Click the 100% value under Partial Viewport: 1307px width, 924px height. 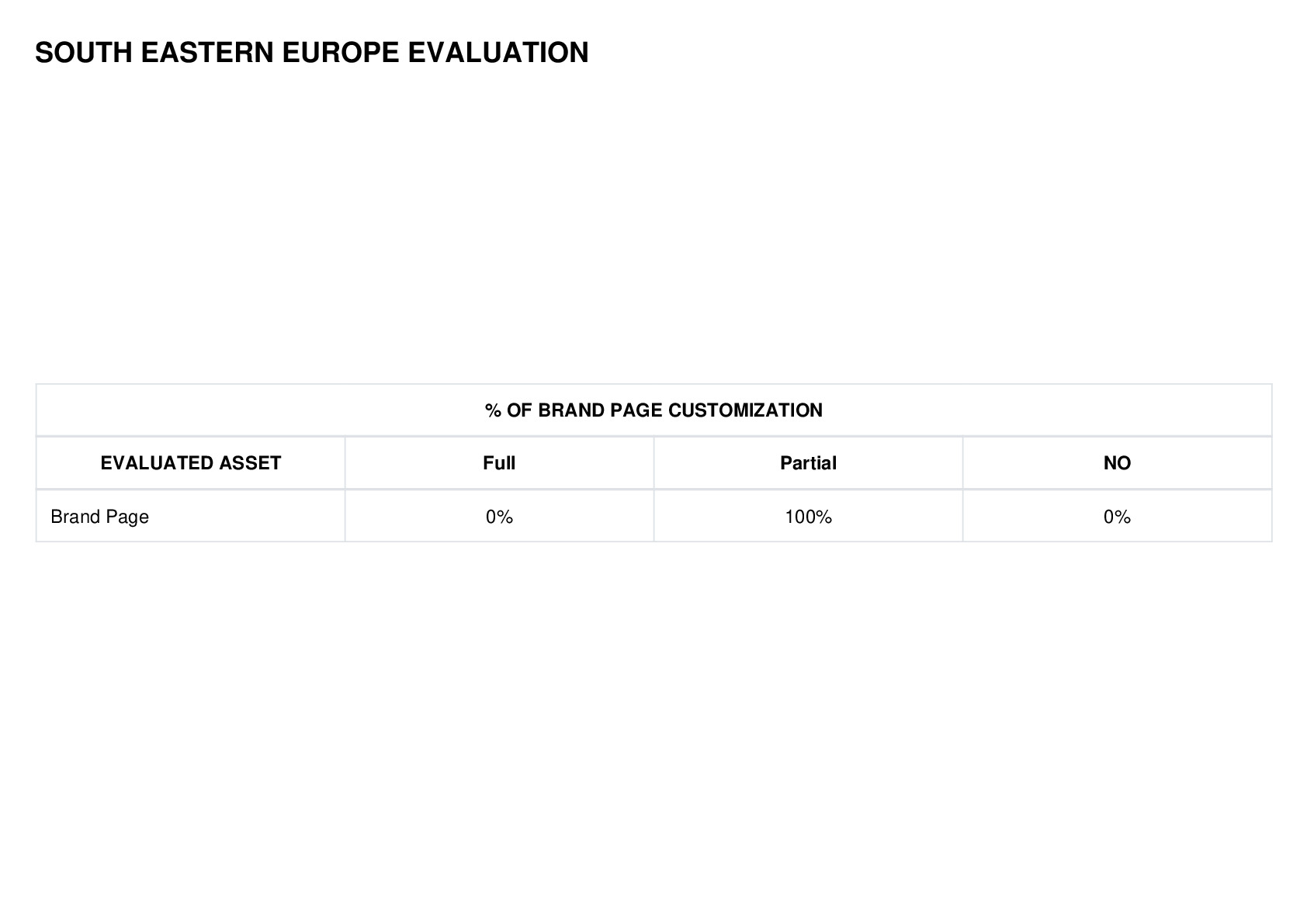tap(808, 517)
